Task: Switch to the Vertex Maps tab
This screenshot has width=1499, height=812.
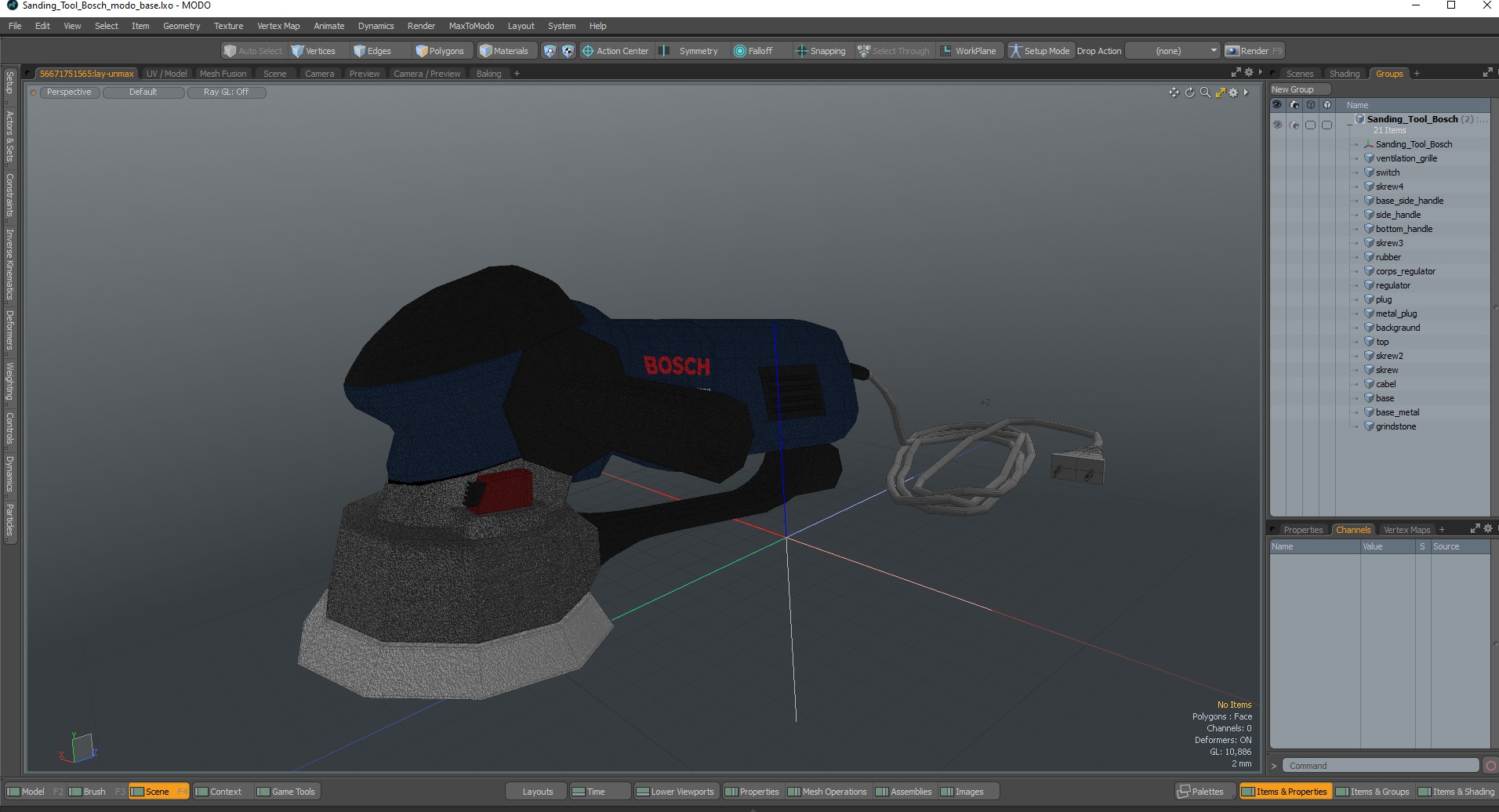Action: [x=1406, y=530]
